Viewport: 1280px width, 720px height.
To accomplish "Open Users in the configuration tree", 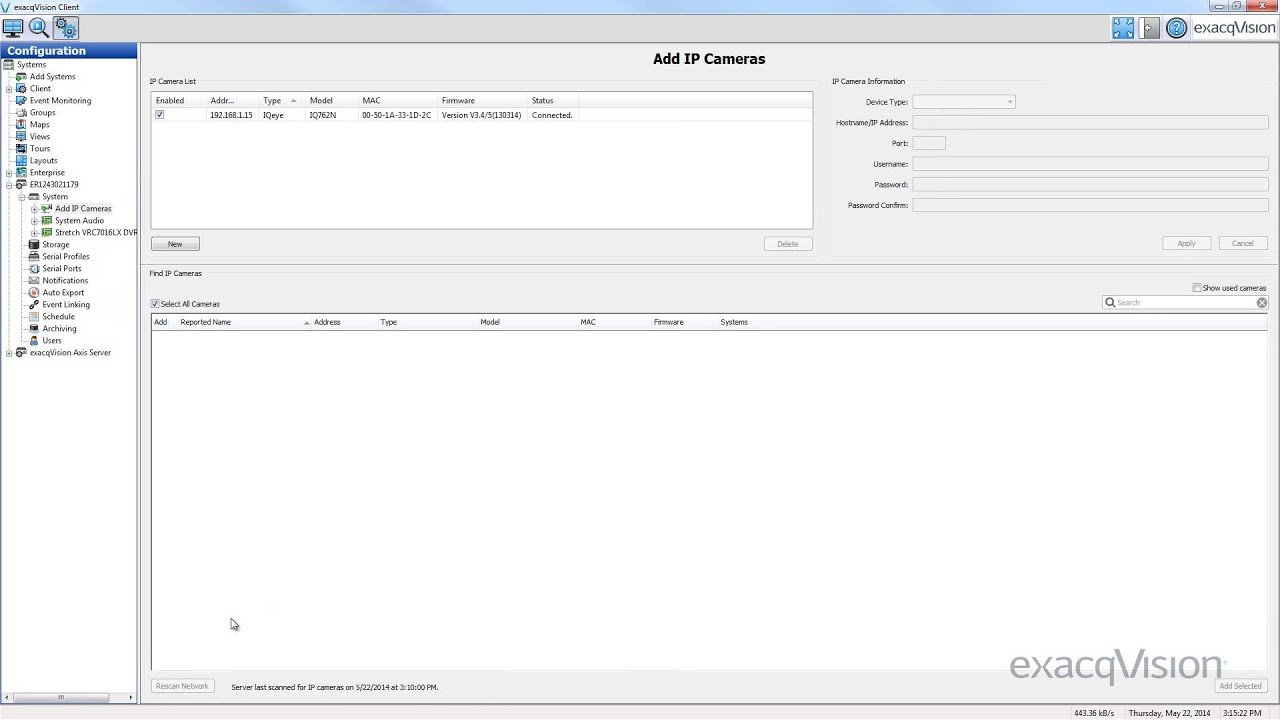I will (x=51, y=341).
